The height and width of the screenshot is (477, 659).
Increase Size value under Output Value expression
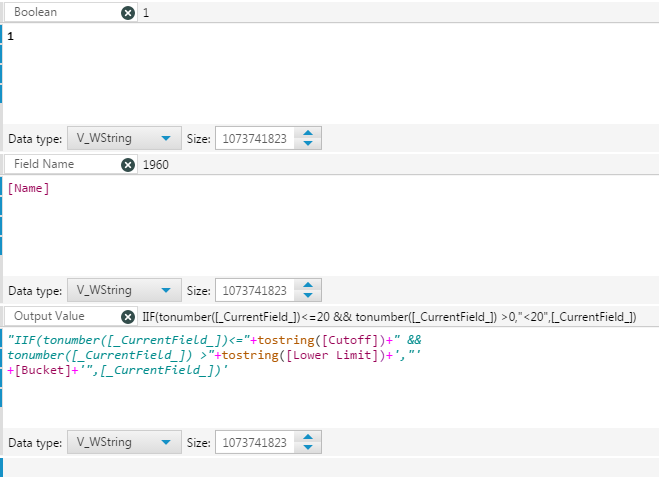pos(308,437)
